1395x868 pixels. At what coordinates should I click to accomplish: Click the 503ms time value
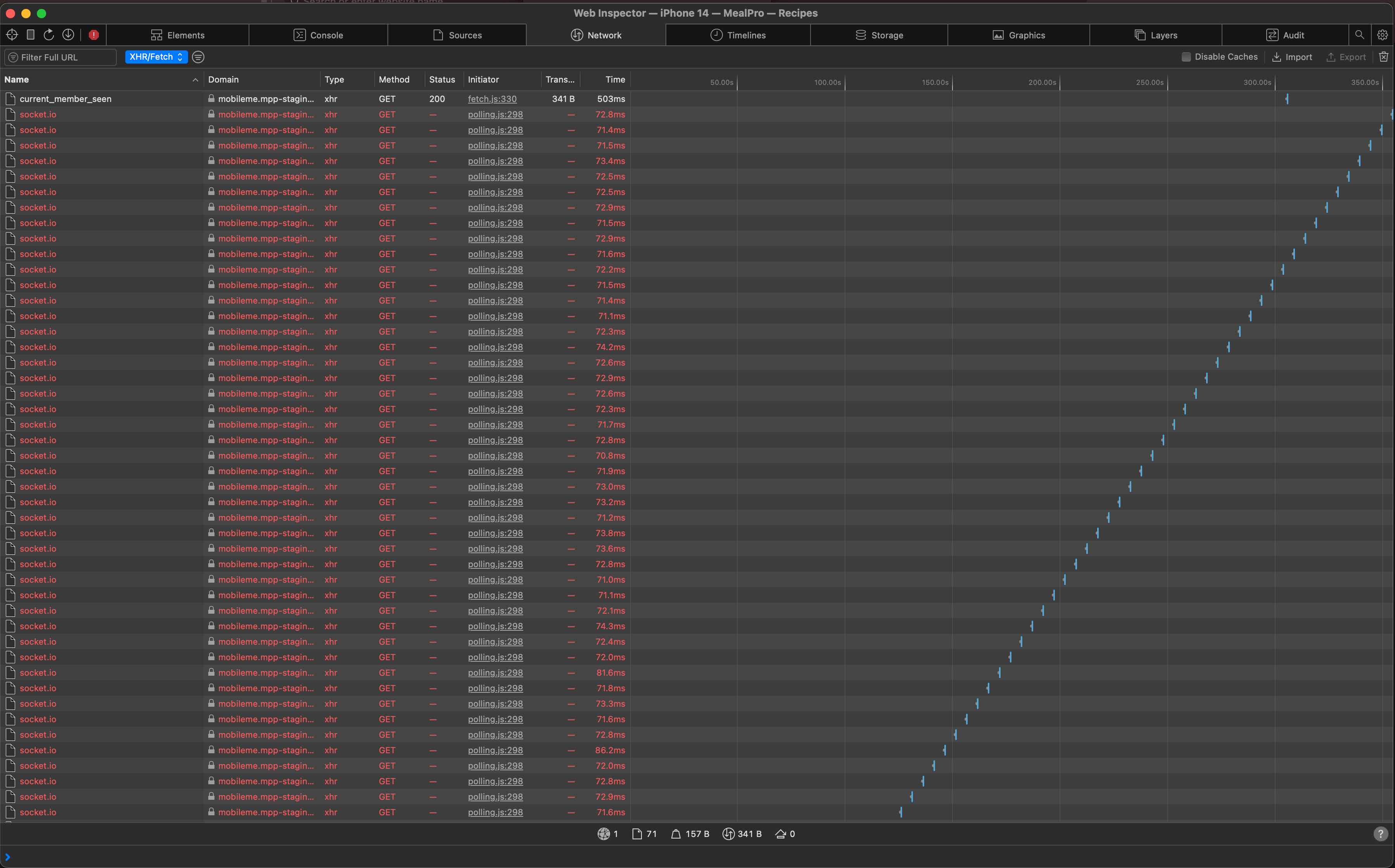click(x=611, y=99)
